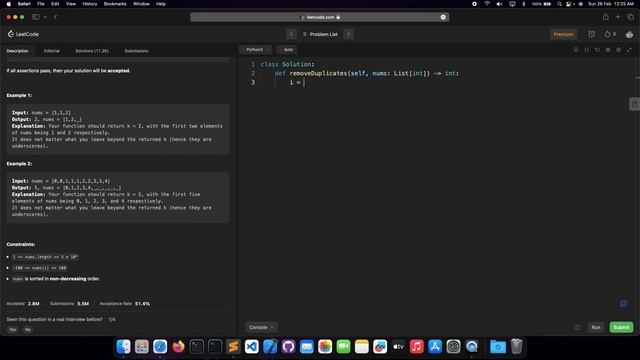Click page reader icon in address bar
The image size is (640, 360).
click(x=443, y=17)
